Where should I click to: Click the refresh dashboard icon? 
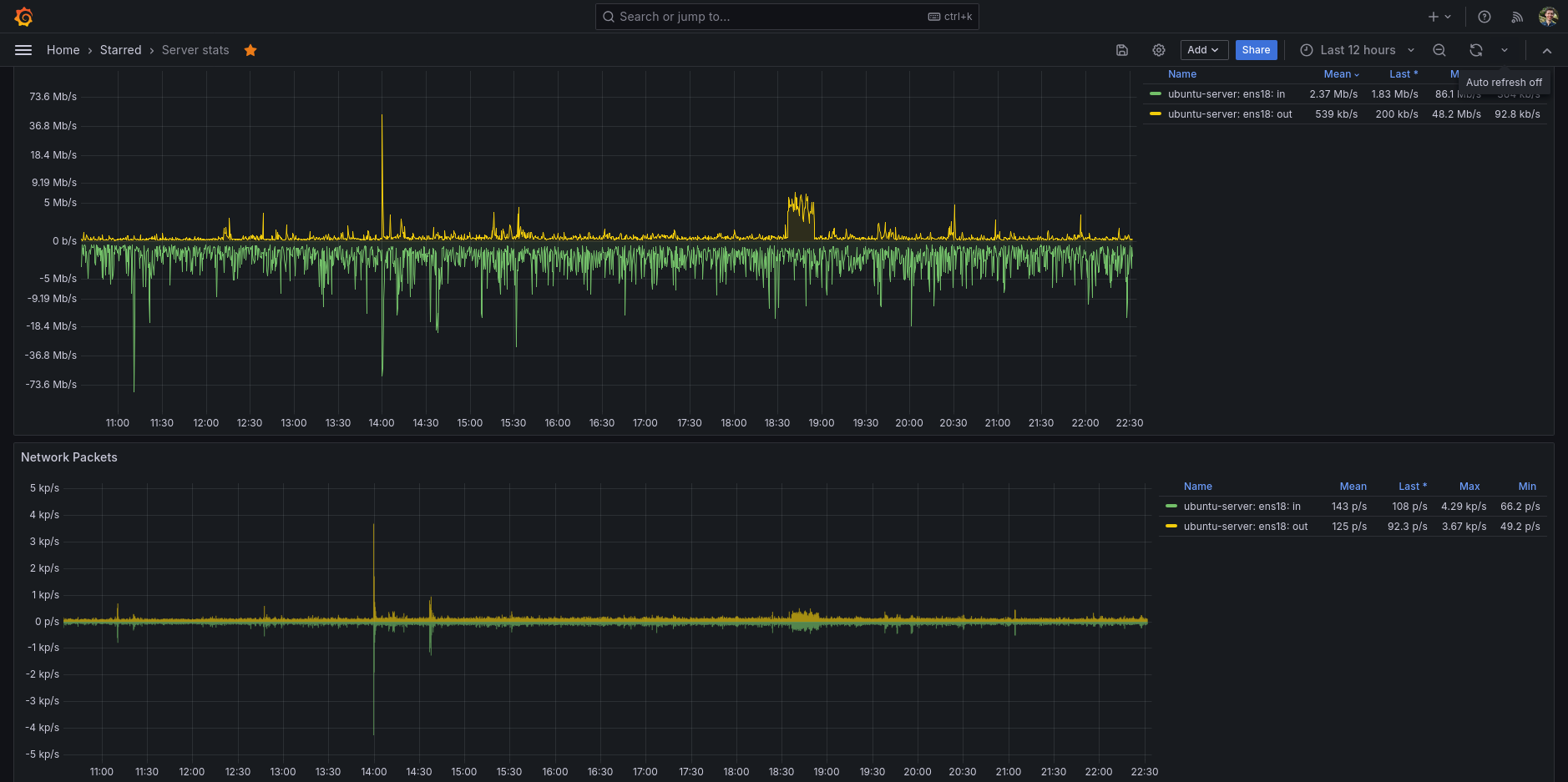pos(1476,50)
